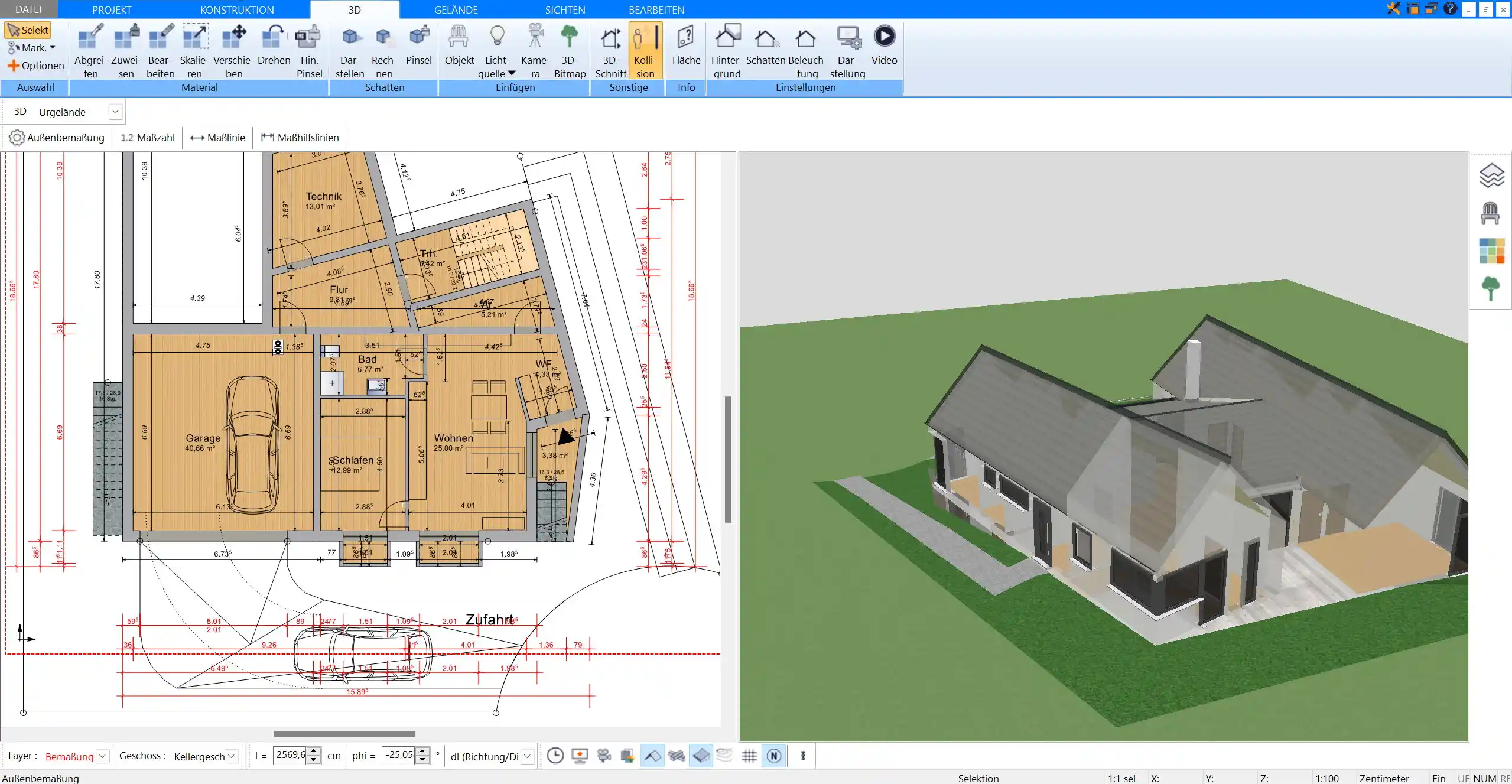Click the 1:100 scale in status bar
Screen dimensions: 1512x784
1326,778
